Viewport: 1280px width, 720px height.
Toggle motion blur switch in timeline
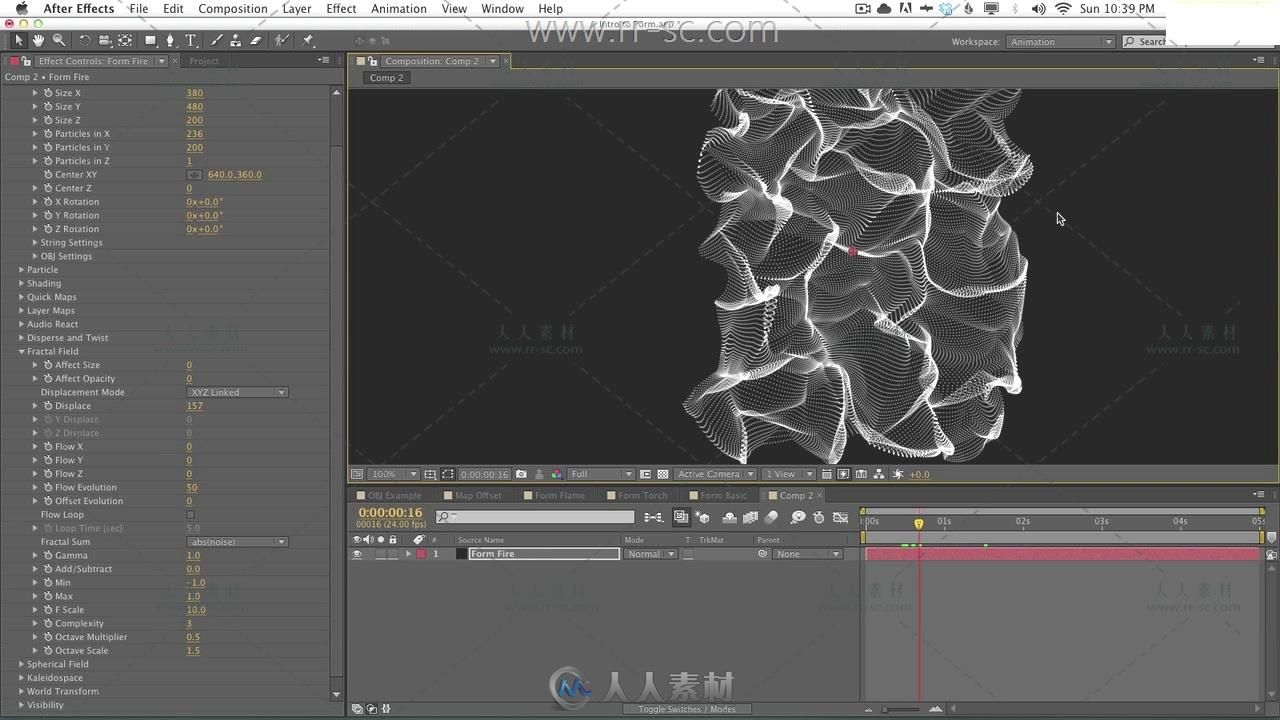pyautogui.click(x=771, y=517)
